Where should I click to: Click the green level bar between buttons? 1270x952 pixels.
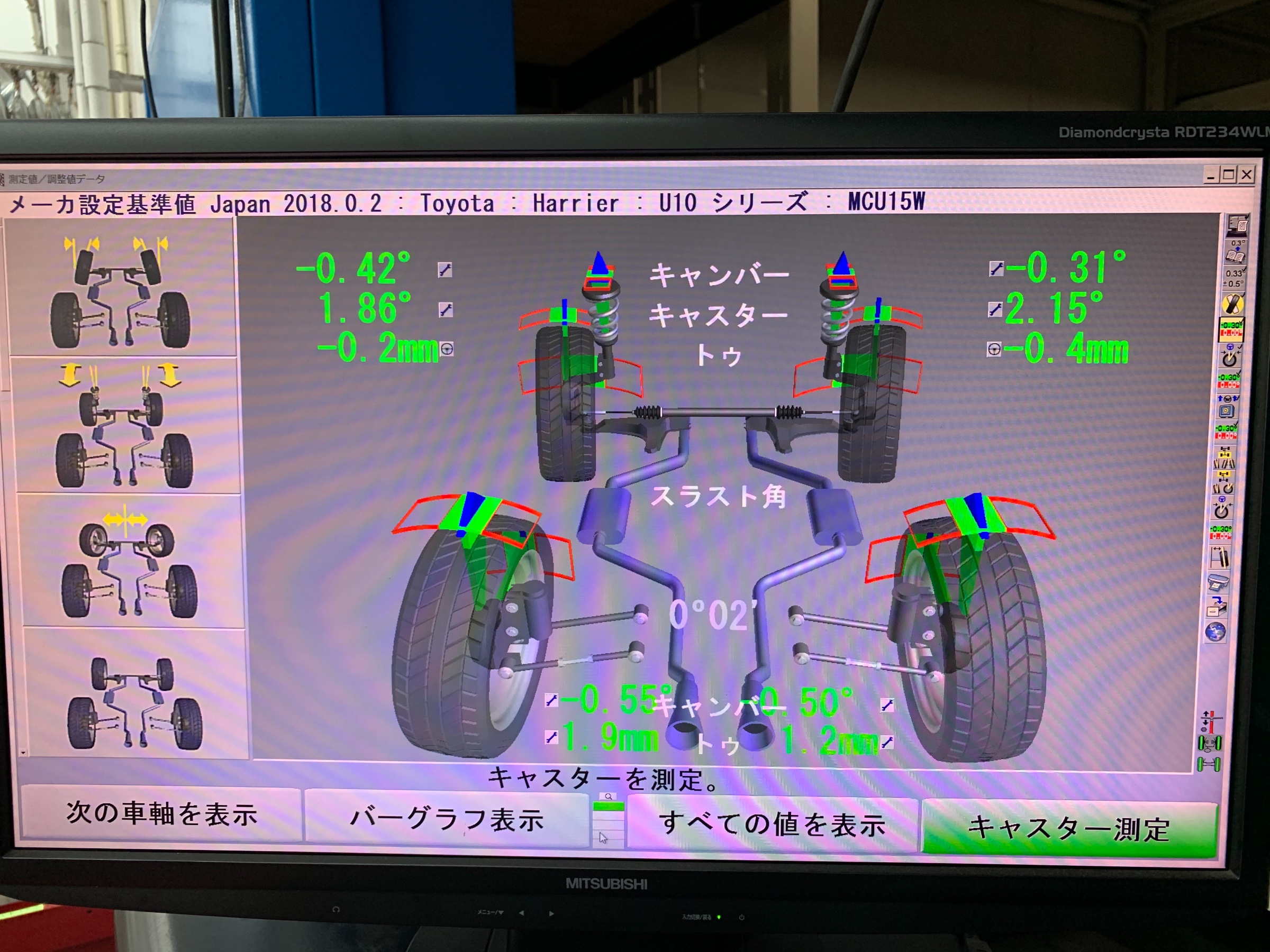(608, 807)
